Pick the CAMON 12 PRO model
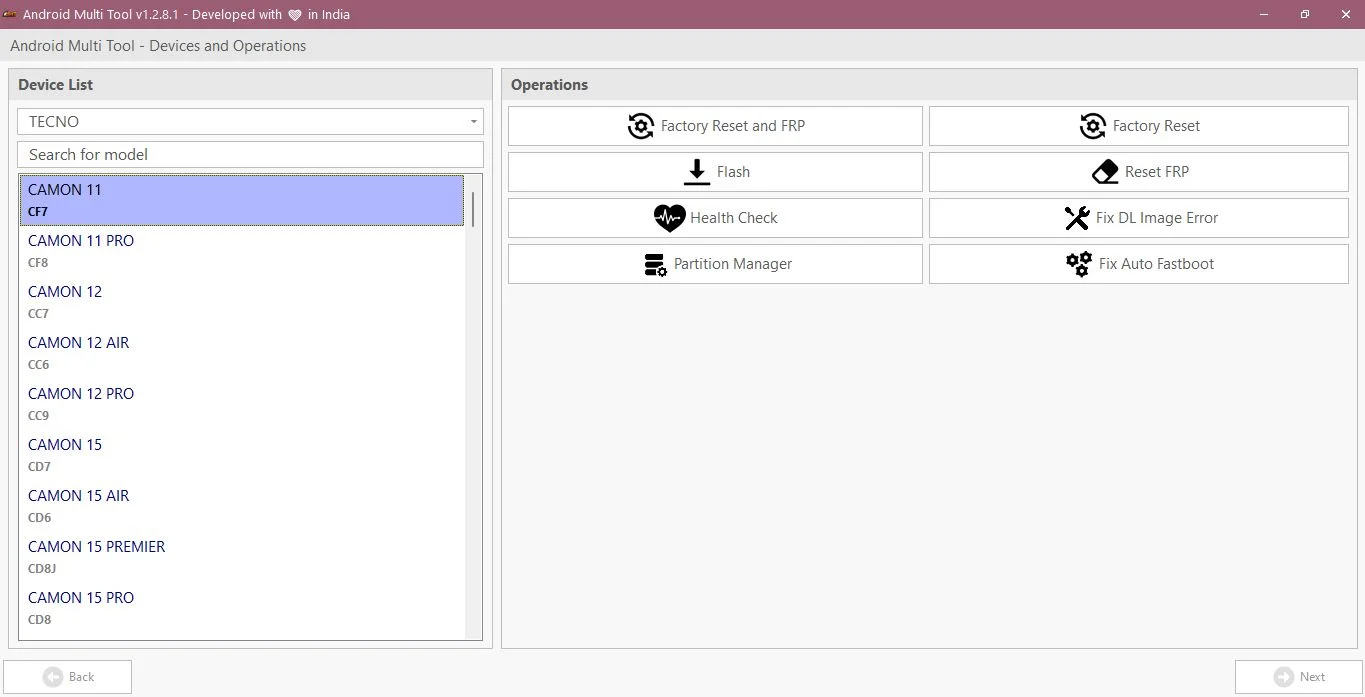 [242, 404]
